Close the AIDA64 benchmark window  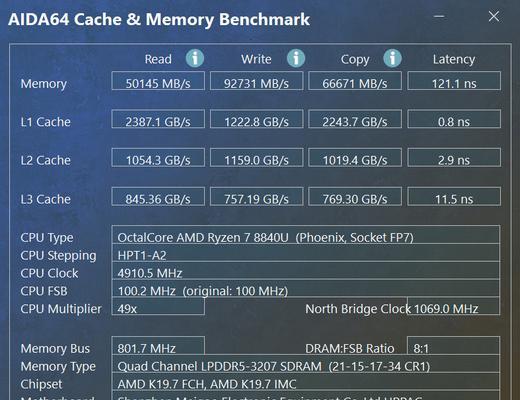coord(494,16)
